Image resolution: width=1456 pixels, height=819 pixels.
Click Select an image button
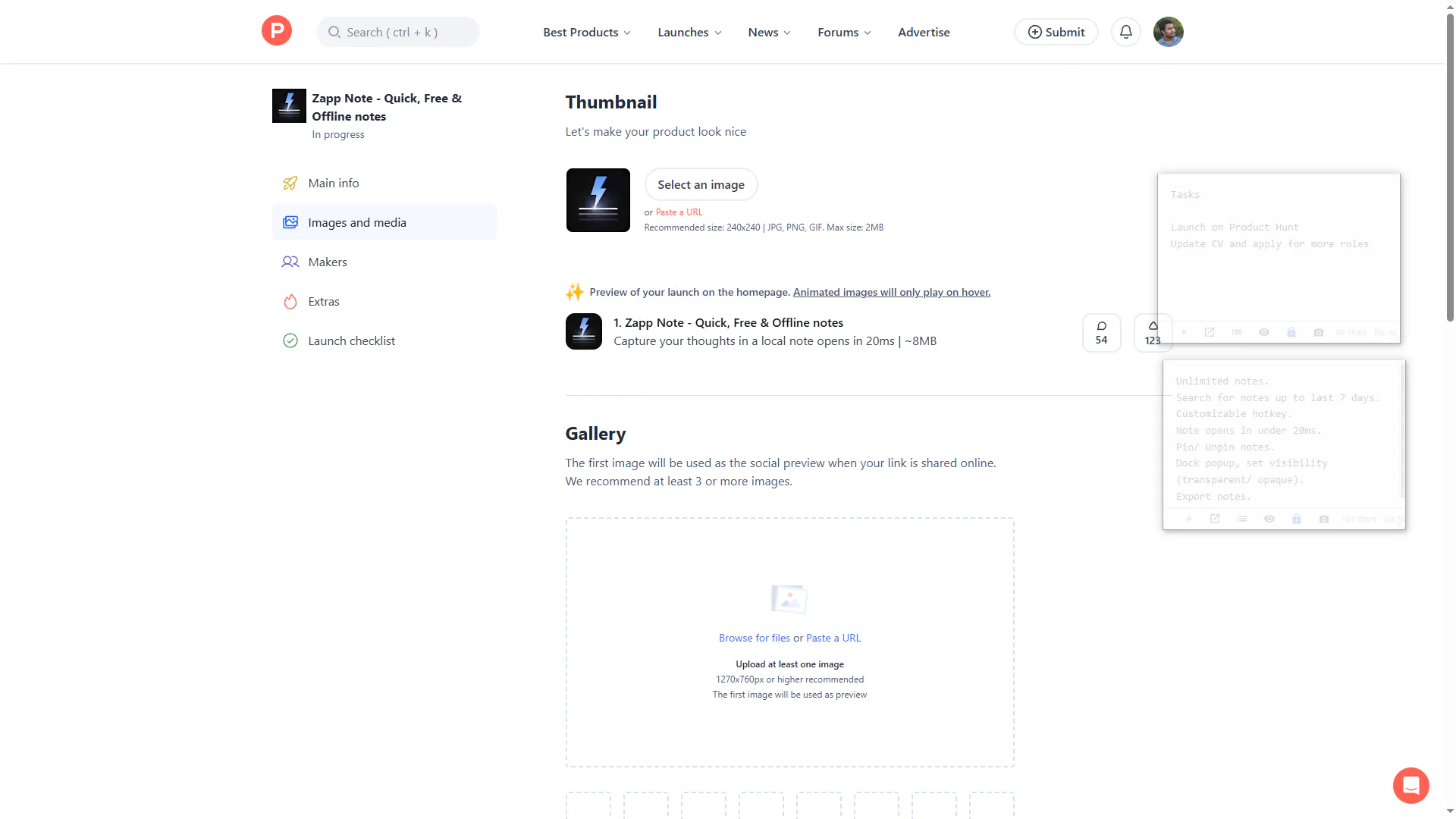click(x=701, y=185)
